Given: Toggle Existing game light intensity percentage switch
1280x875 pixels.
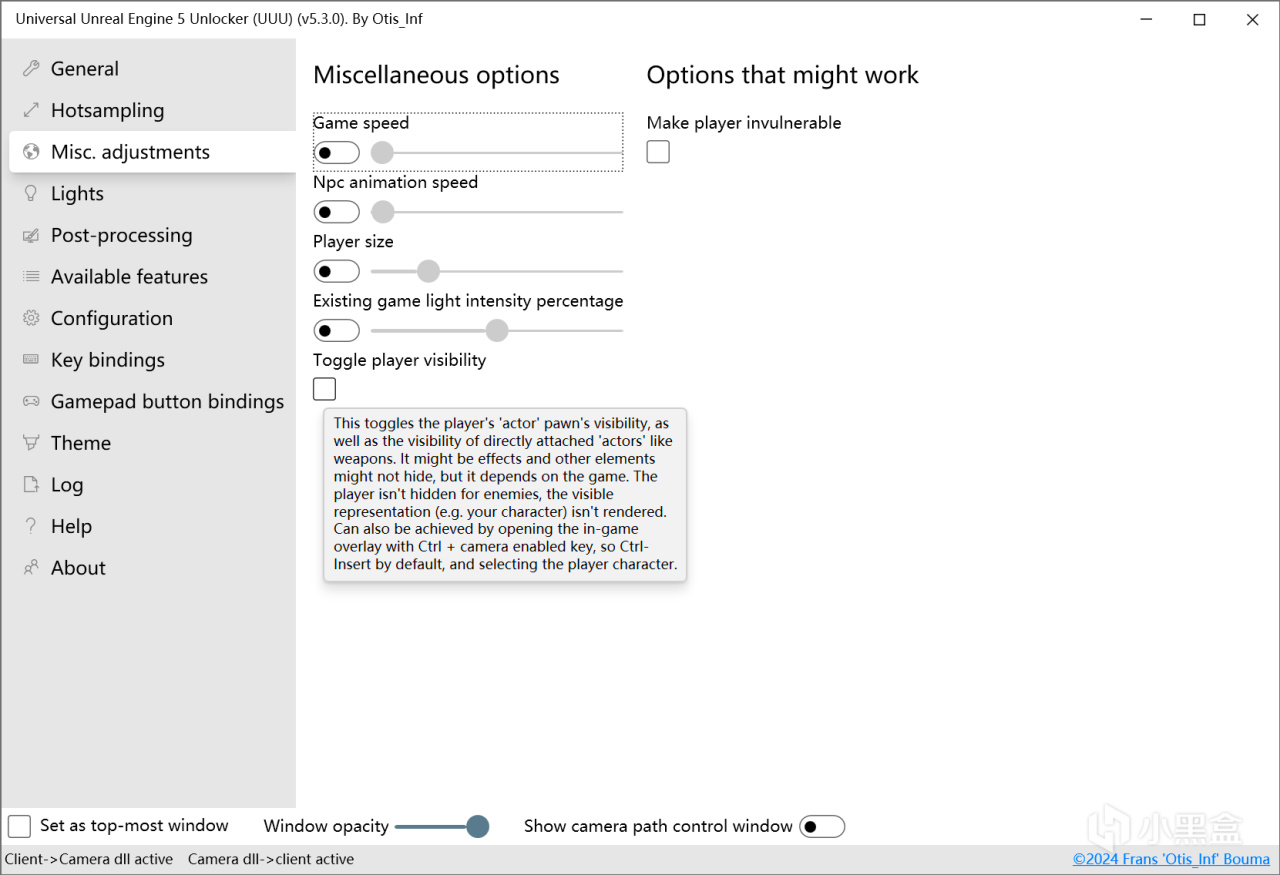Looking at the screenshot, I should click(x=336, y=330).
